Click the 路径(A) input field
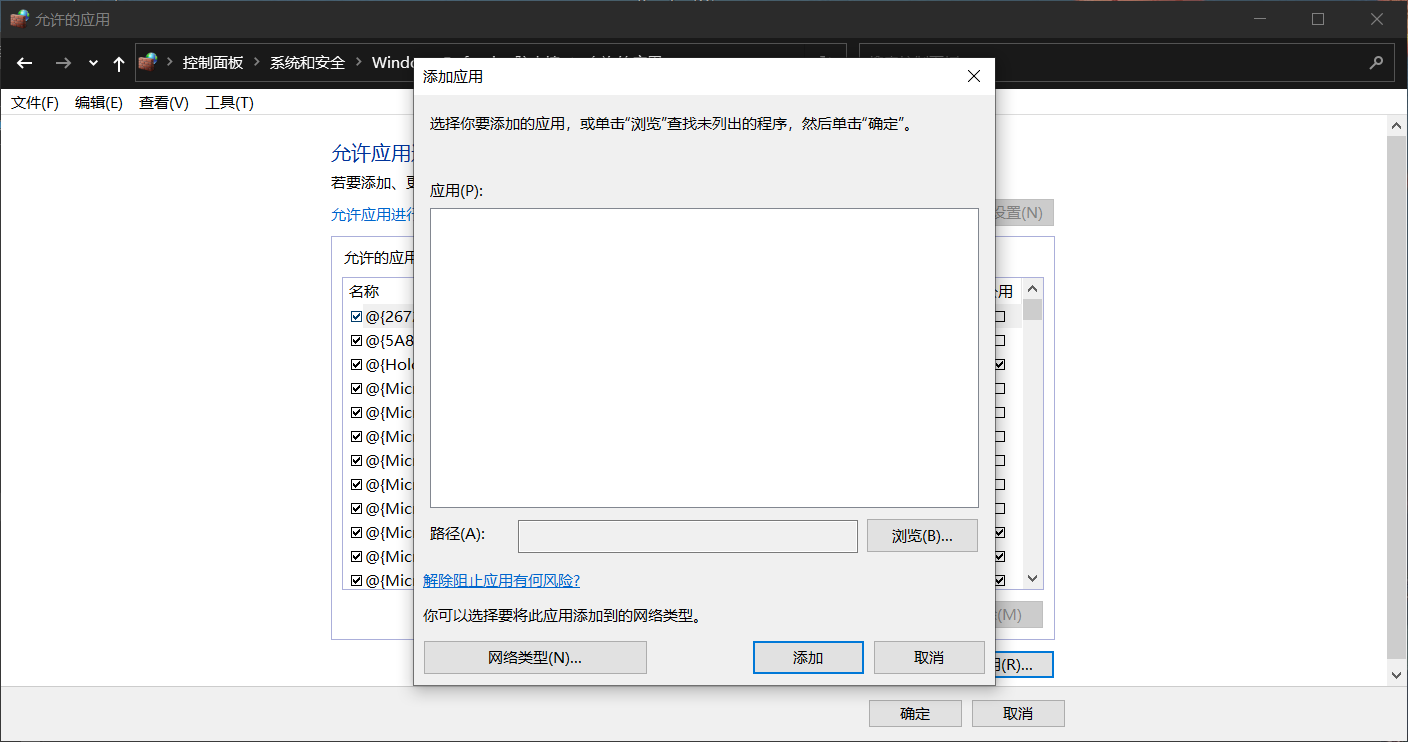Viewport: 1408px width, 742px height. pyautogui.click(x=687, y=536)
